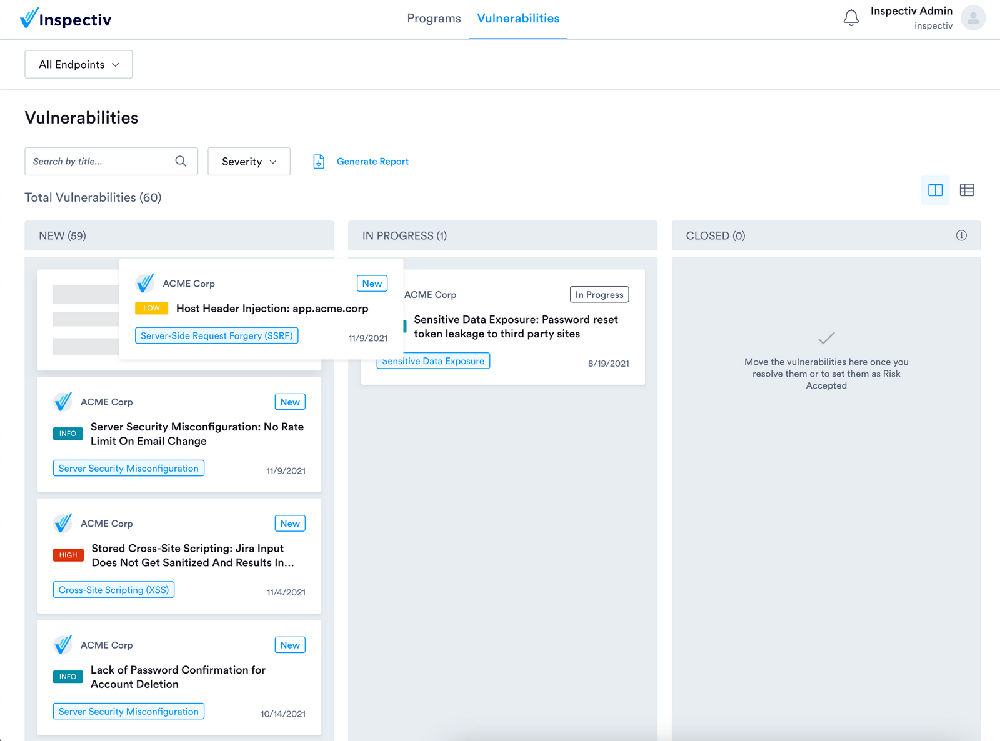Screen dimensions: 1000x741
Task: Click the checkmark icon in the Closed column
Action: pos(827,337)
